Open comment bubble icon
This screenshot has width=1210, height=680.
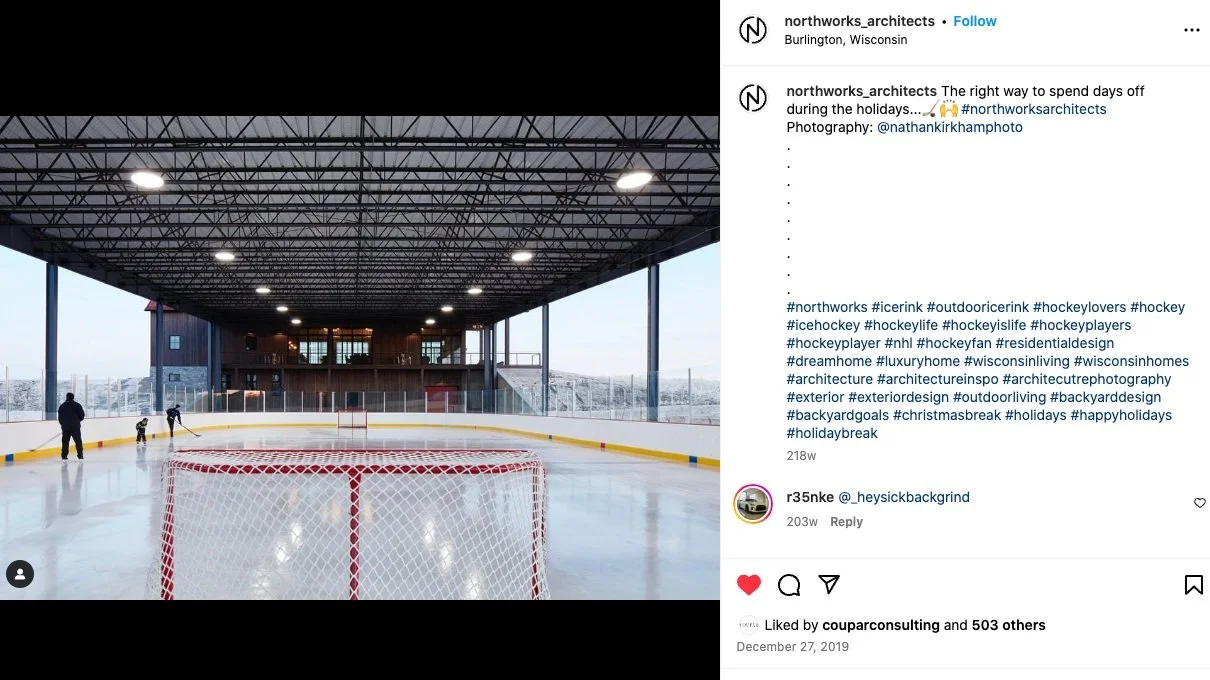click(789, 585)
